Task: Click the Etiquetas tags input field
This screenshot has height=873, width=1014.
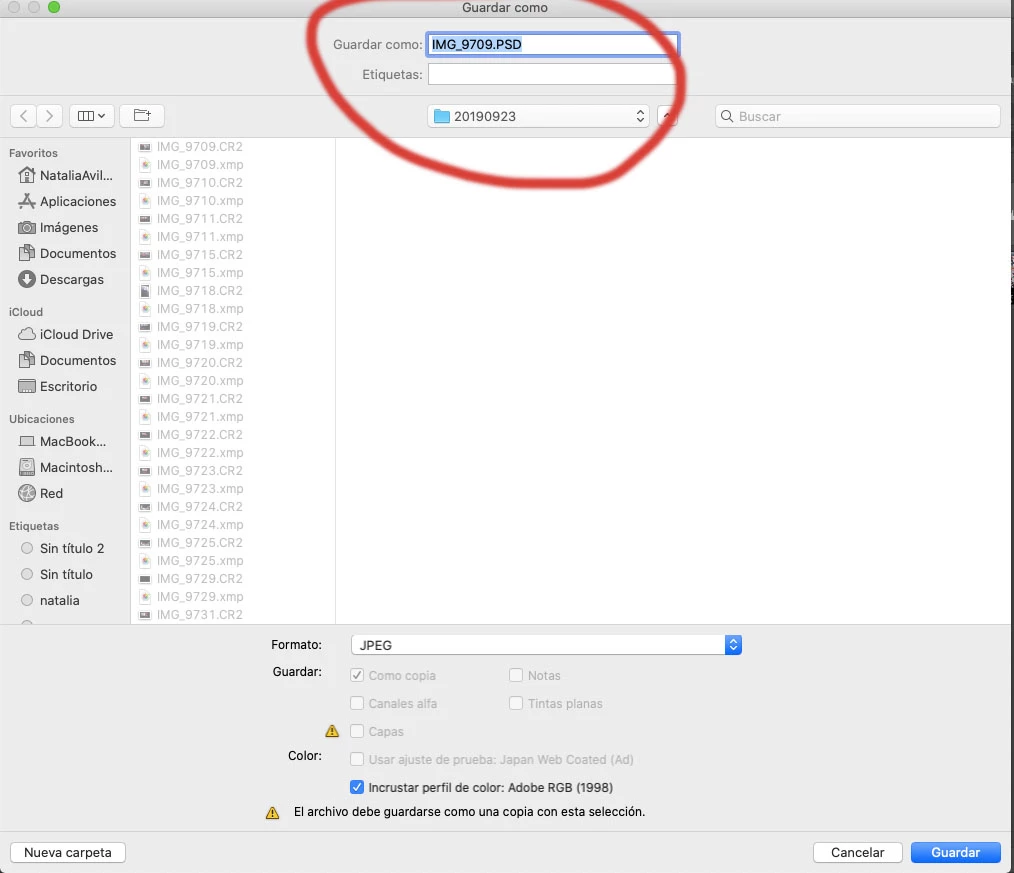Action: coord(552,74)
